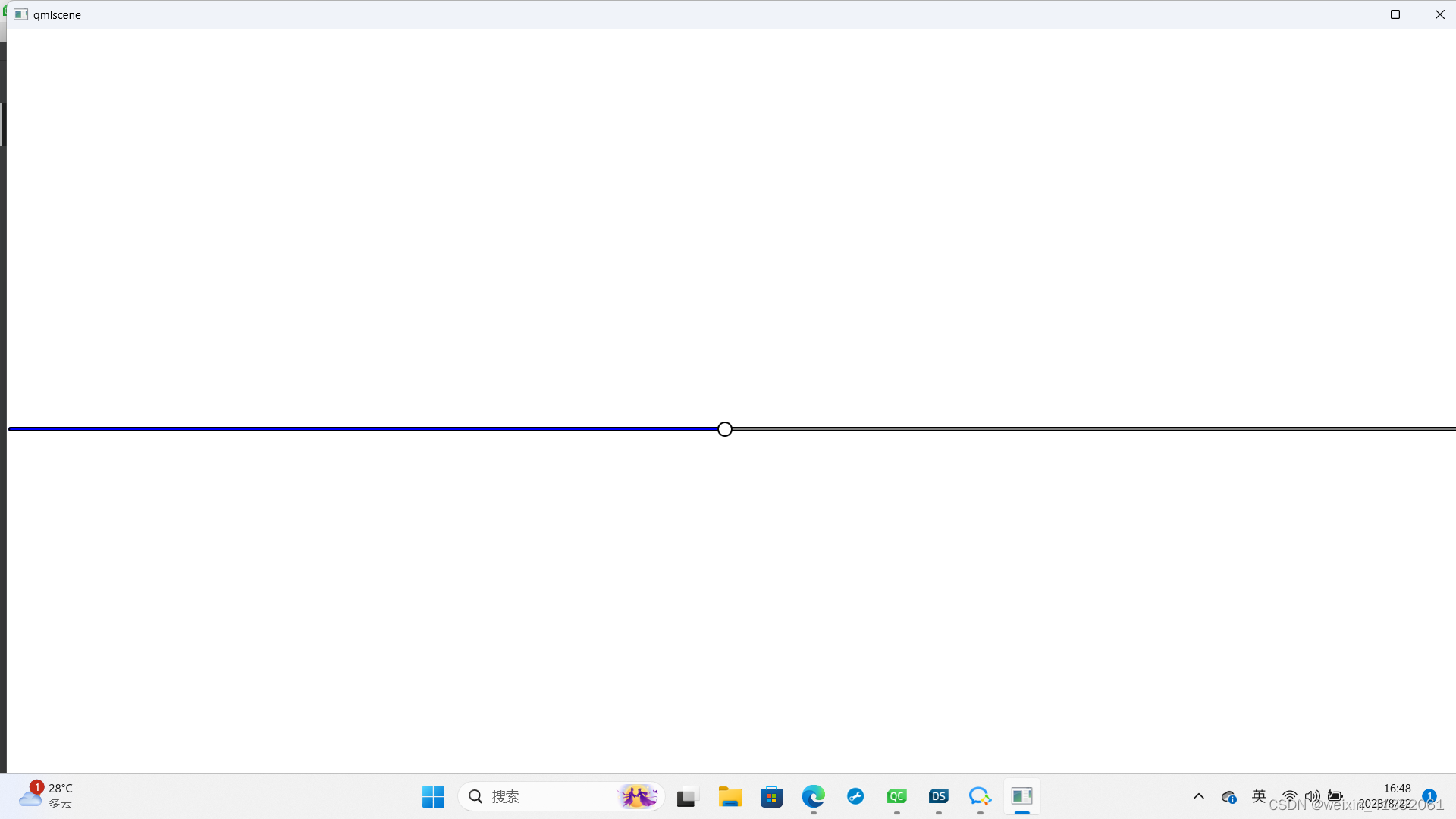This screenshot has height=819, width=1456.
Task: Expand hidden icons in the system tray
Action: point(1198,796)
